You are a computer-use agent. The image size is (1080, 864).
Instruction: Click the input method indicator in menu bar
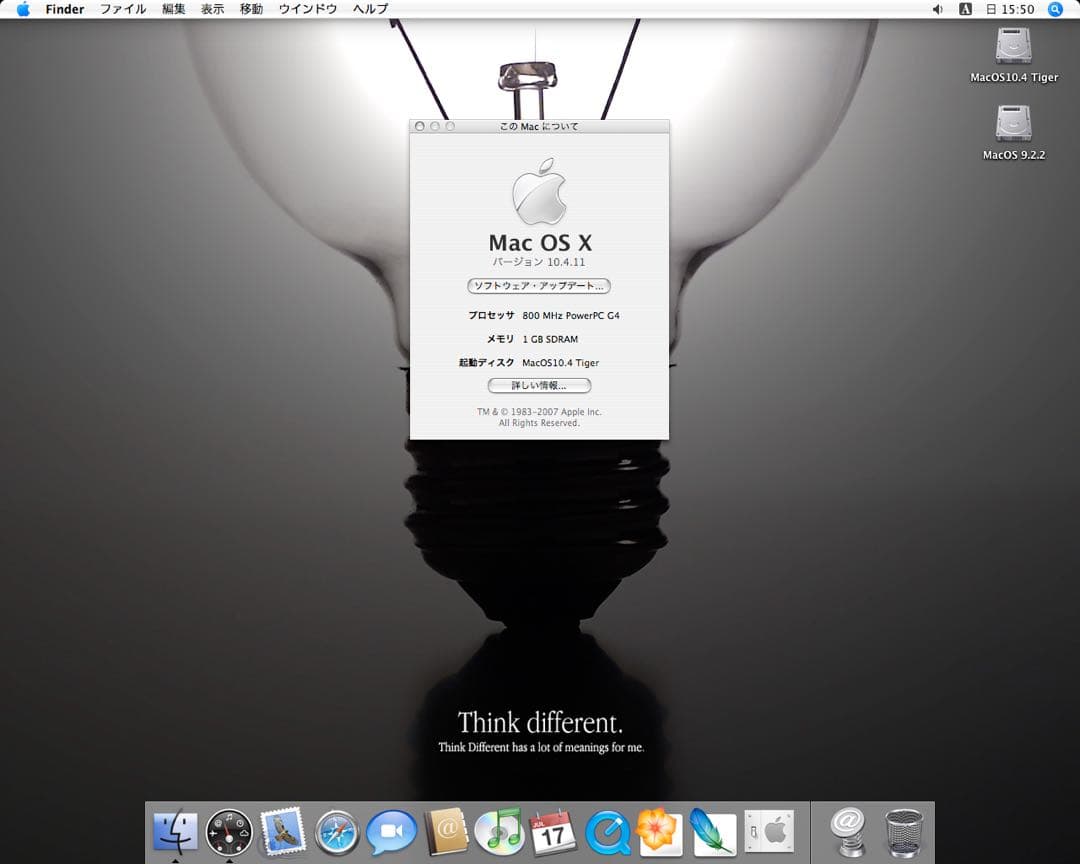[965, 9]
